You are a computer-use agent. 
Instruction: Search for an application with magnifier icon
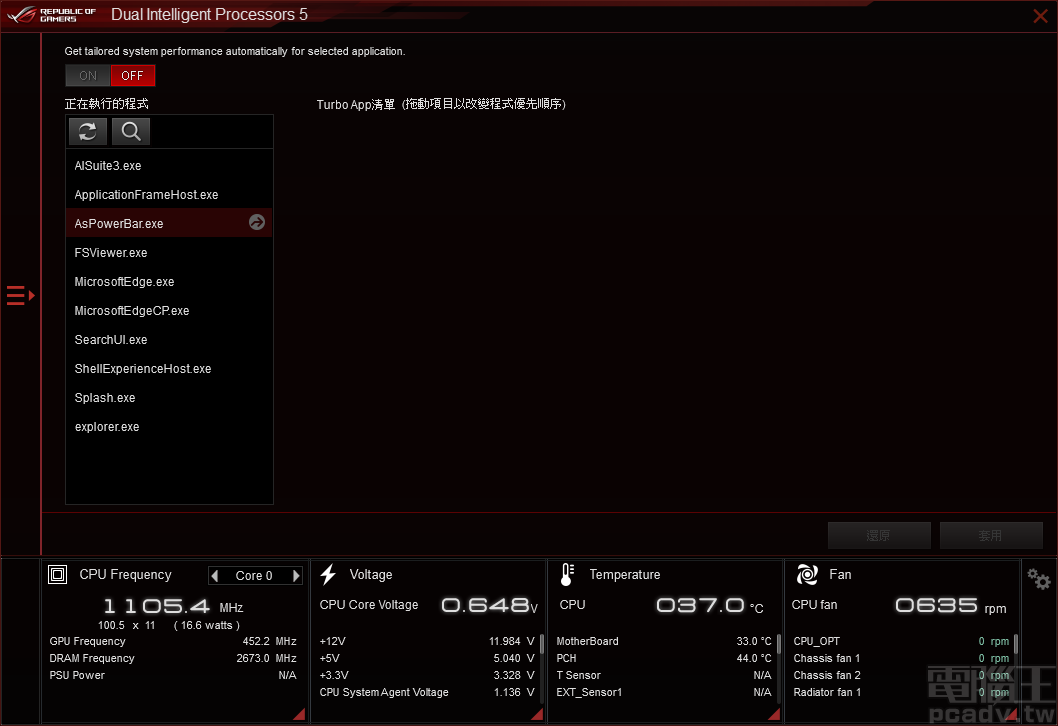coord(131,131)
